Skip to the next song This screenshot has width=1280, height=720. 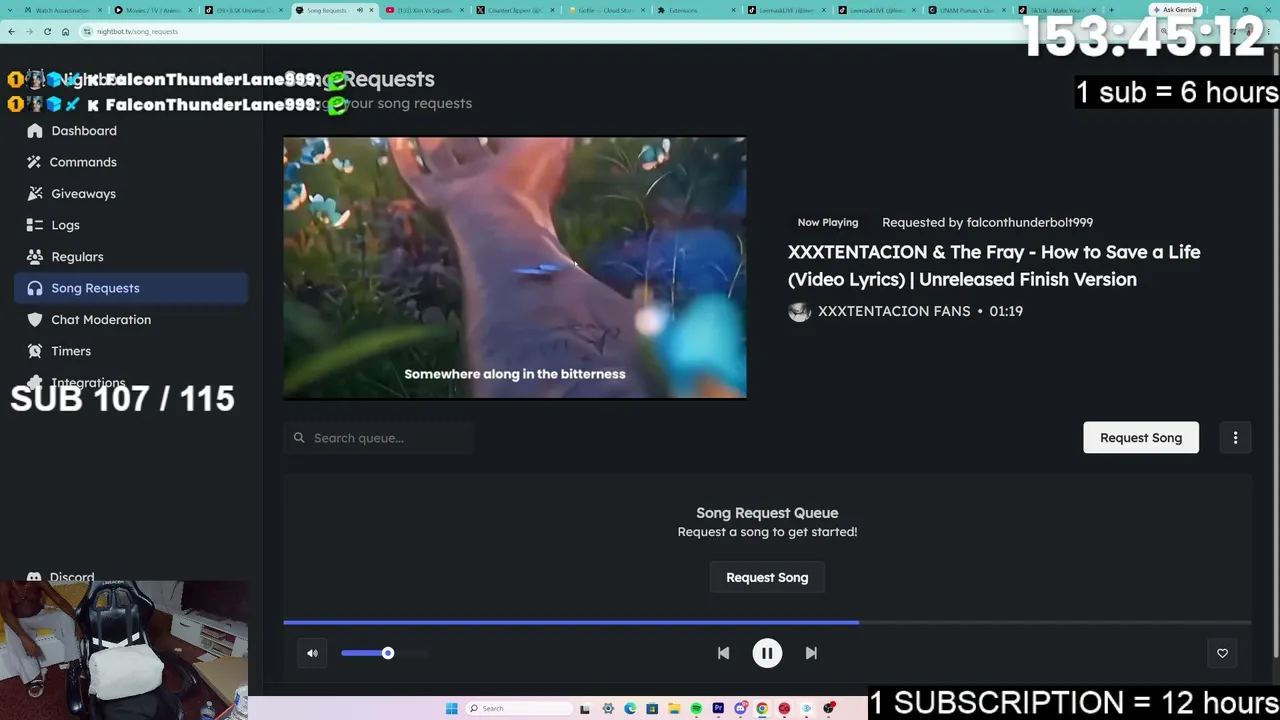tap(811, 653)
